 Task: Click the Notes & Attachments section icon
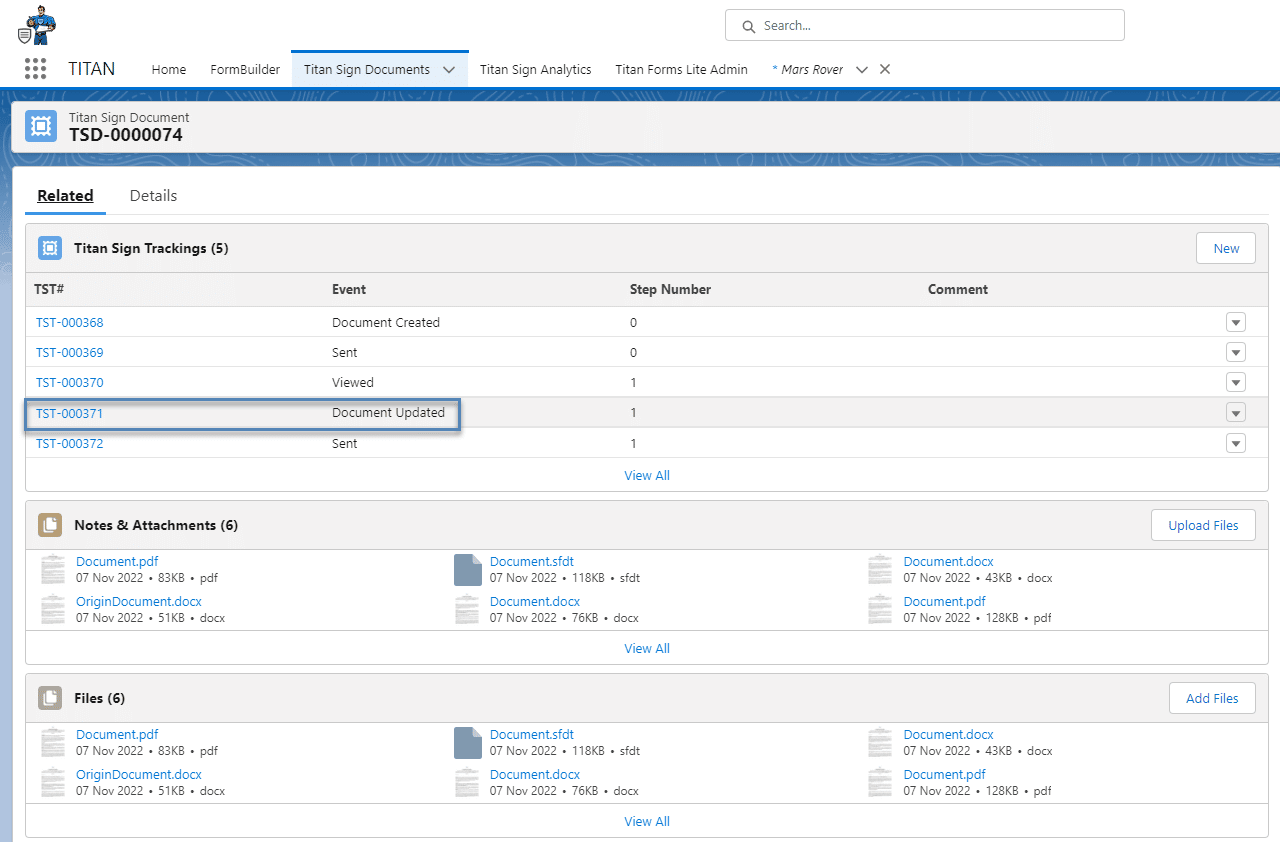50,525
